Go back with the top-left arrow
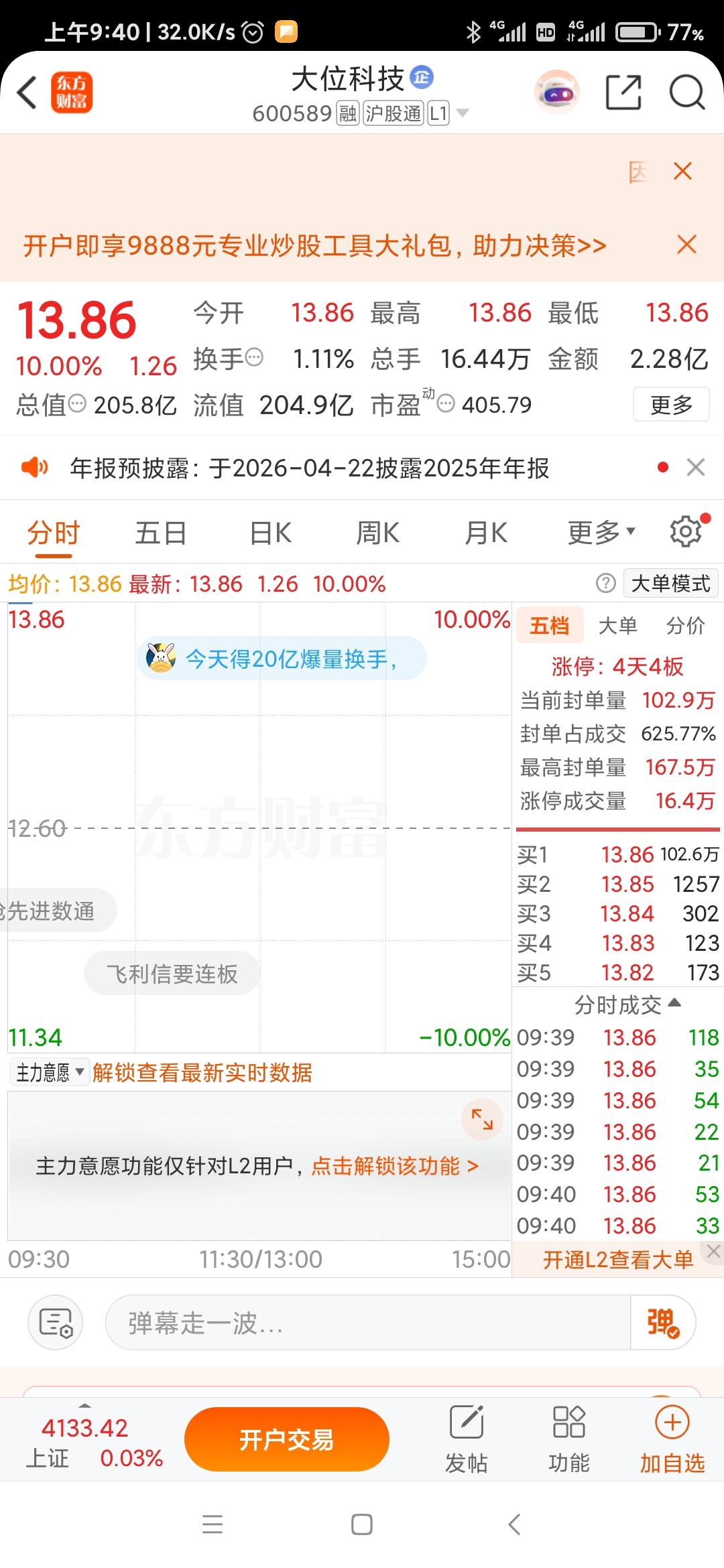Image resolution: width=724 pixels, height=1568 pixels. coord(27,92)
